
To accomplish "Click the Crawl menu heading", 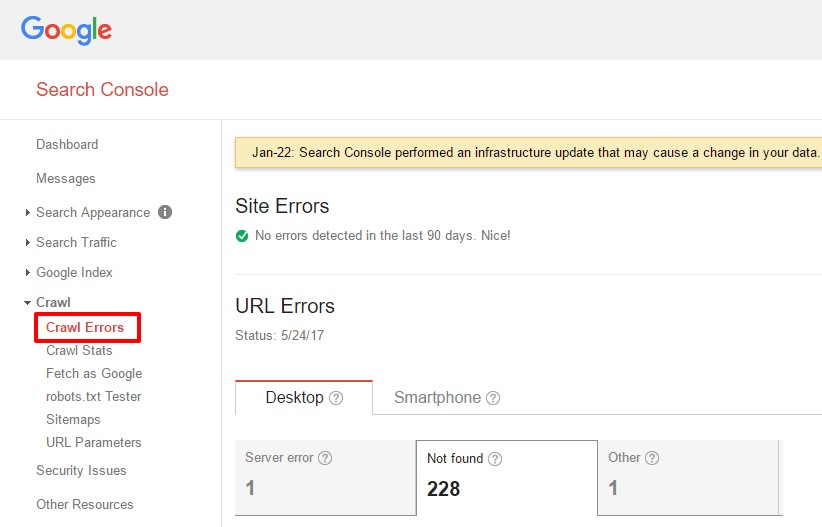I will click(x=53, y=303).
